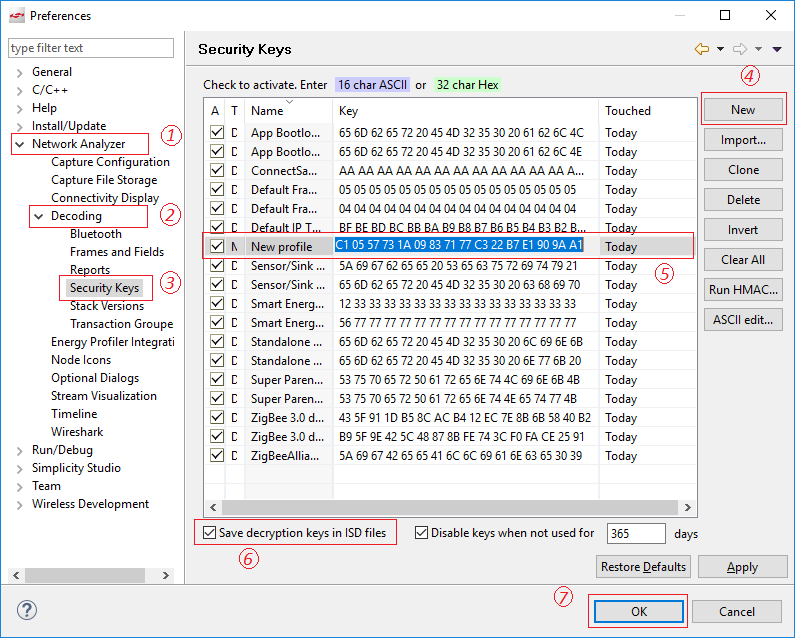Open the Connectivity Display page
This screenshot has width=795, height=638.
click(x=105, y=198)
